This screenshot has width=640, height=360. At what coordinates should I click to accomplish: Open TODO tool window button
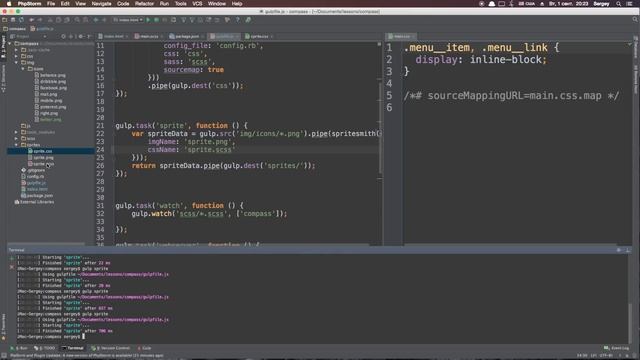pyautogui.click(x=44, y=348)
